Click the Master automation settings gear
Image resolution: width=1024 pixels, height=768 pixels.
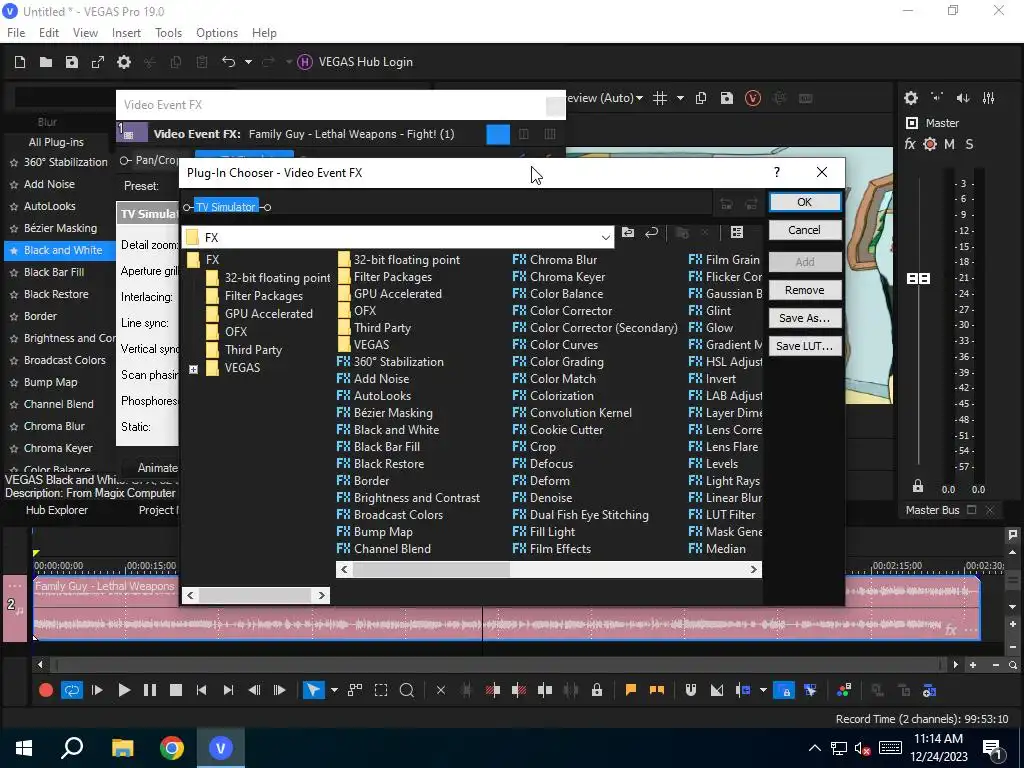tap(930, 144)
